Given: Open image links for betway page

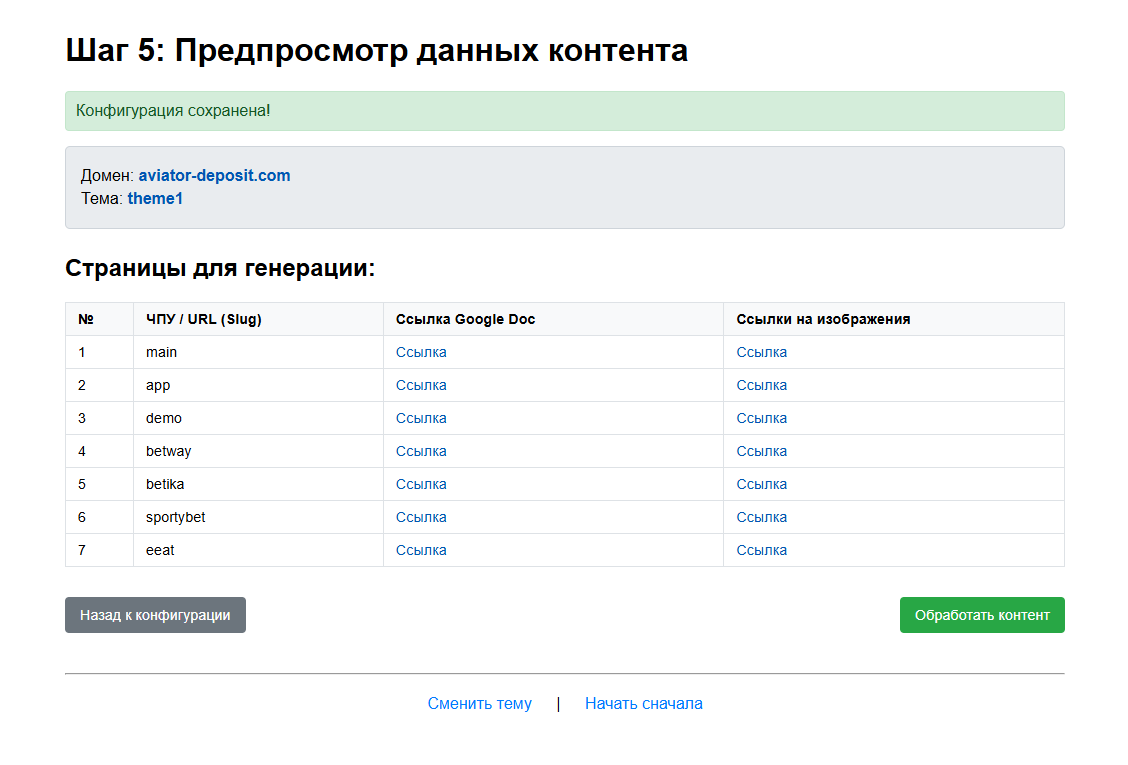Looking at the screenshot, I should tap(761, 451).
